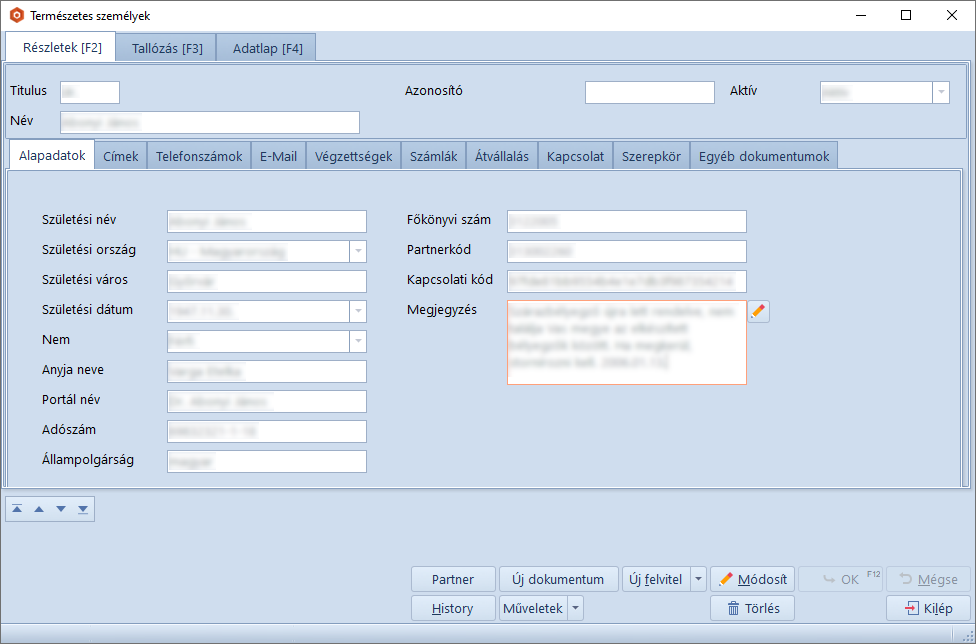Expand the Műveletek dropdown arrow
Image resolution: width=976 pixels, height=644 pixels.
(x=575, y=608)
